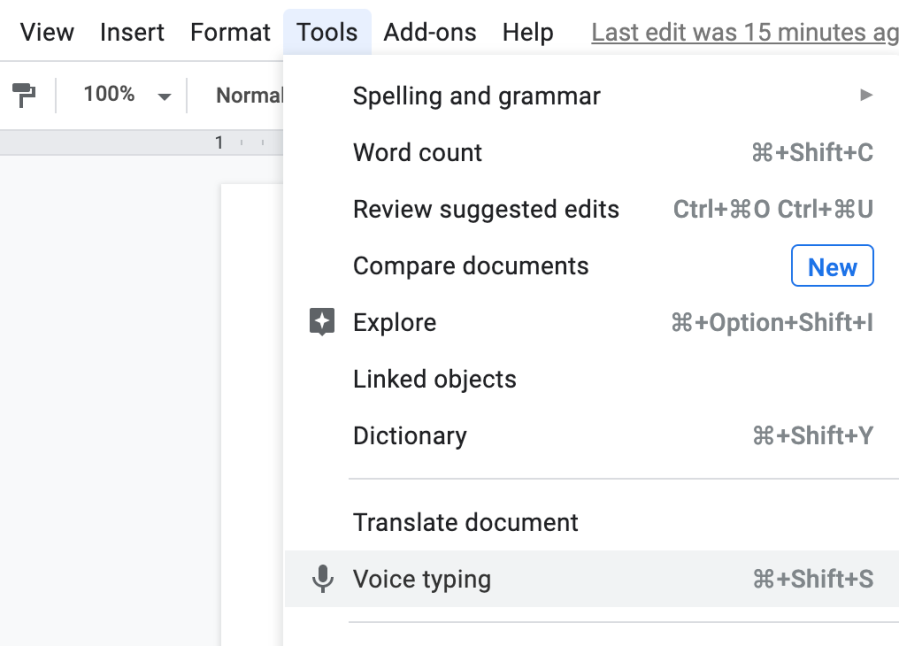Click the New badge beside Compare documents

pyautogui.click(x=832, y=266)
